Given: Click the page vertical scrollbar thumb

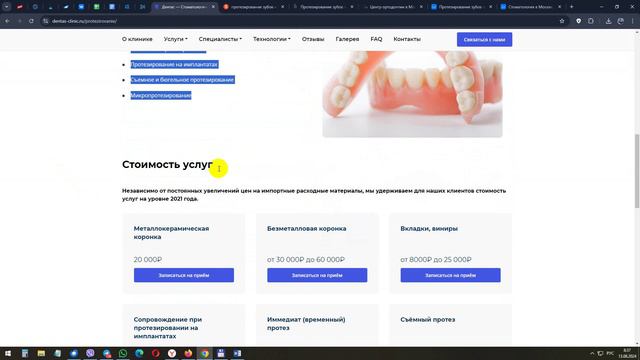Looking at the screenshot, I should point(637,171).
